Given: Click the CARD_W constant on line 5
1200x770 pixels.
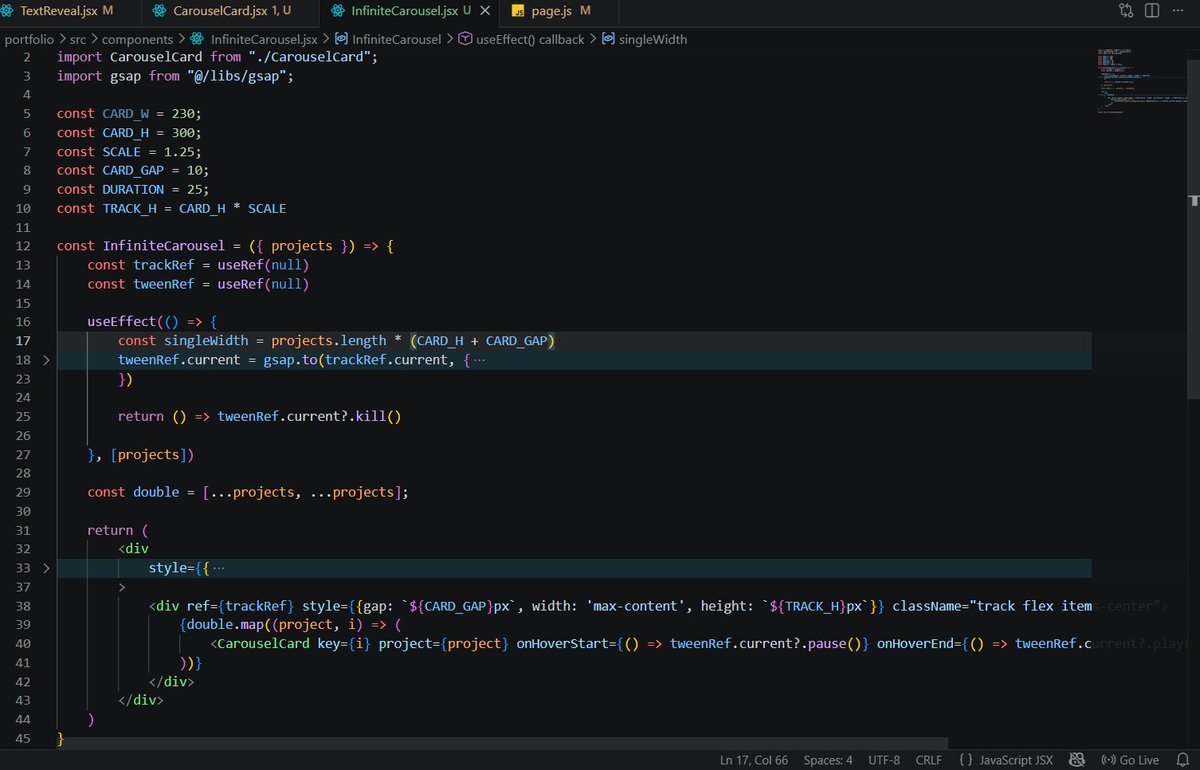Looking at the screenshot, I should click(125, 114).
